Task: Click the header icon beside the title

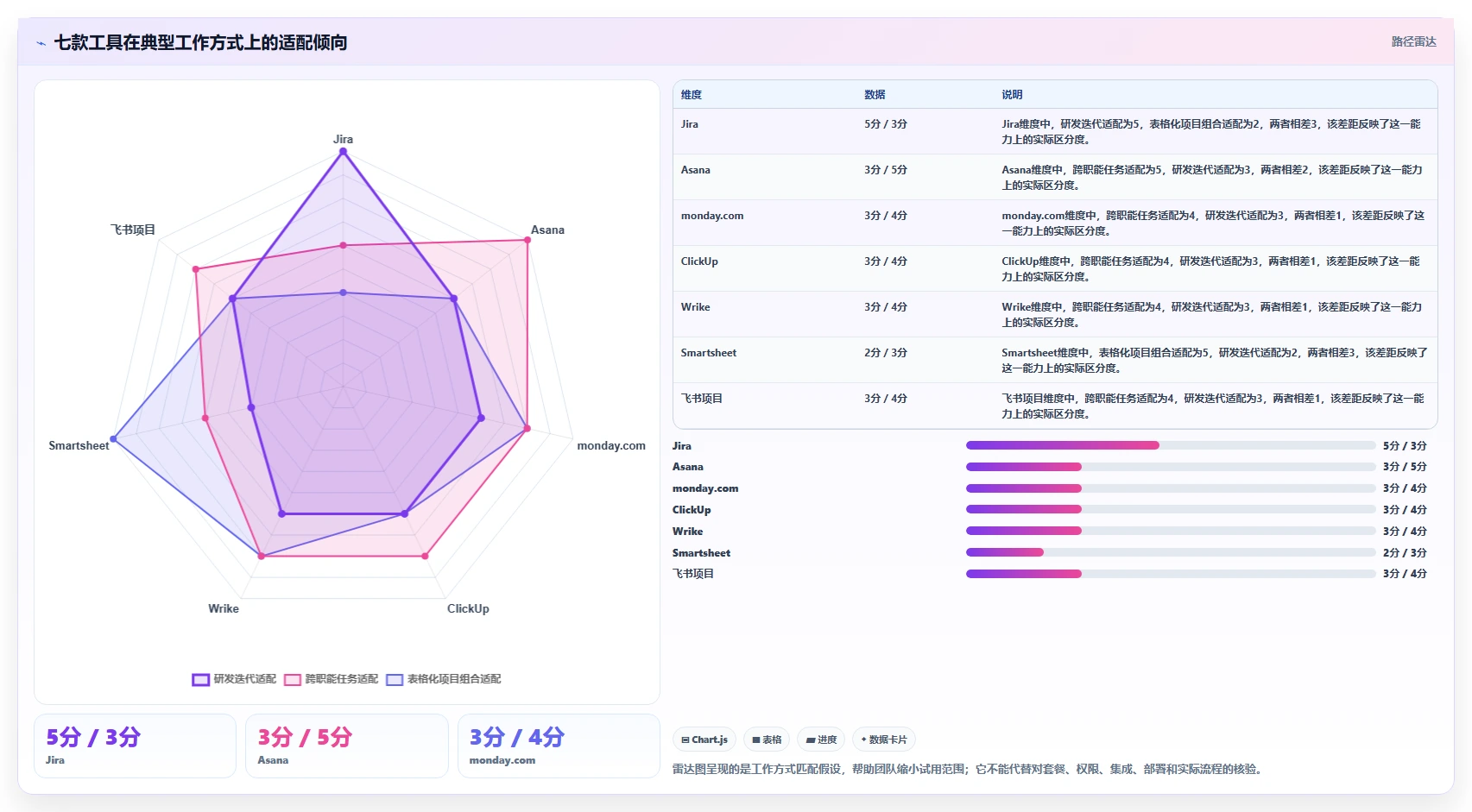Action: pos(41,43)
